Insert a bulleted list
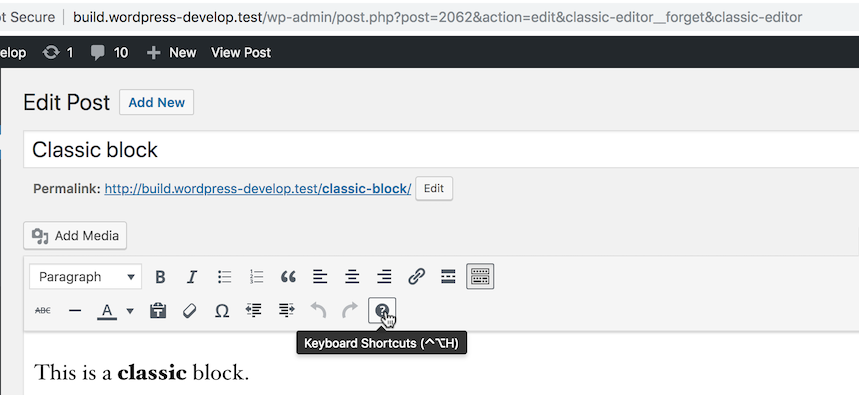The height and width of the screenshot is (395, 859). coord(224,277)
